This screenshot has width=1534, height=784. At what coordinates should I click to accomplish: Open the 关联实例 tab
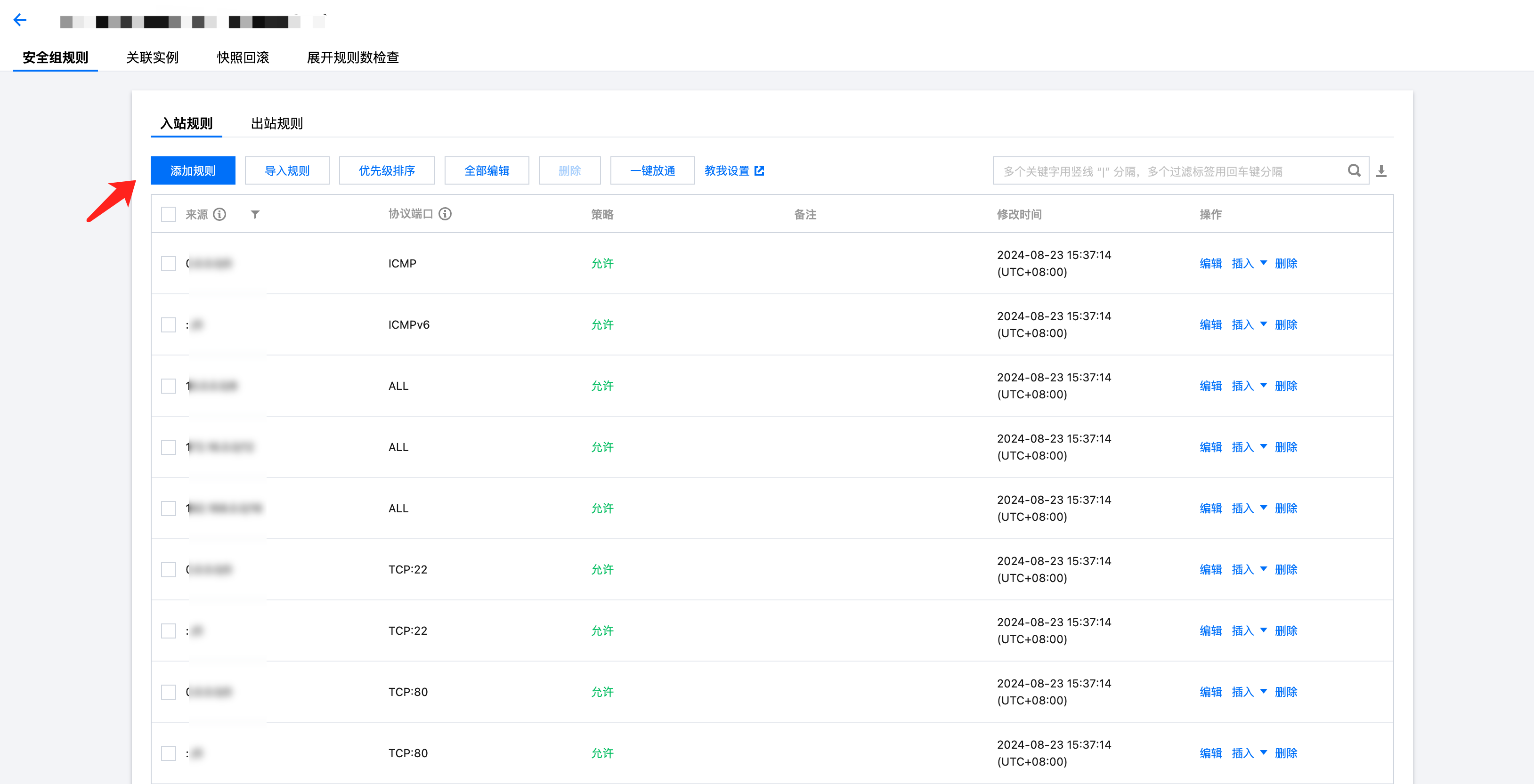point(152,57)
